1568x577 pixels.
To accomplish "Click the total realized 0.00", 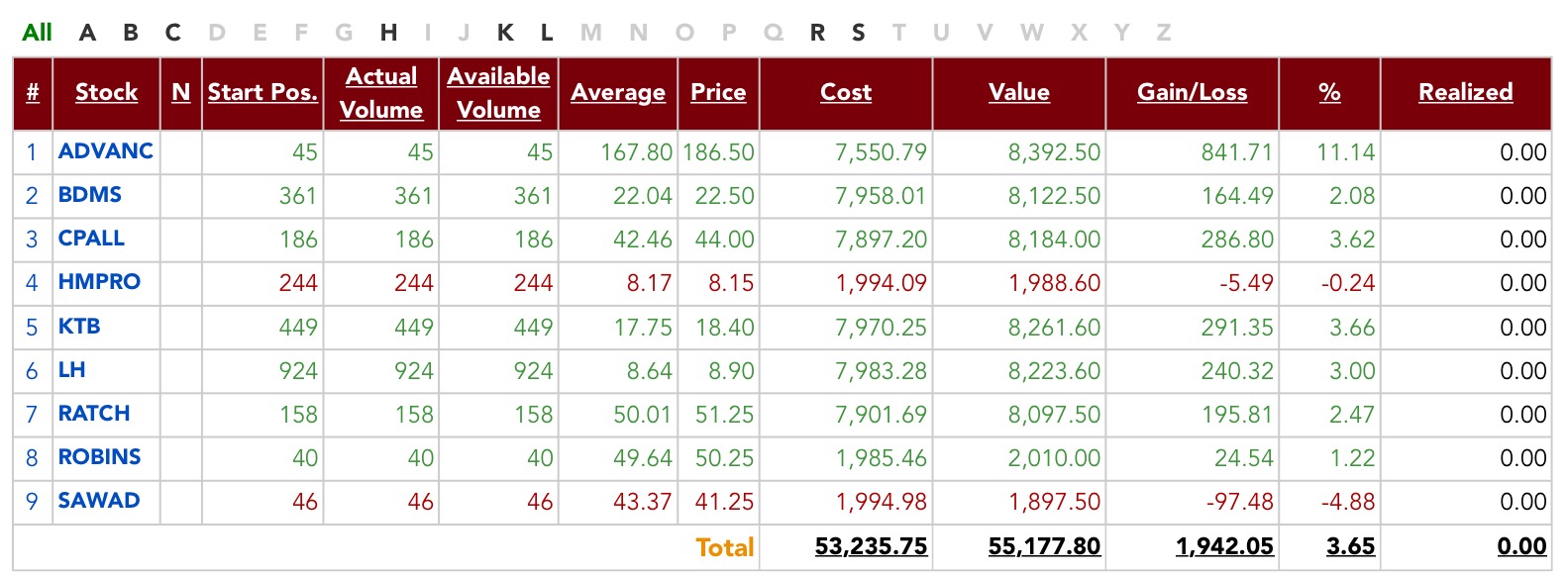I will pos(1522,546).
